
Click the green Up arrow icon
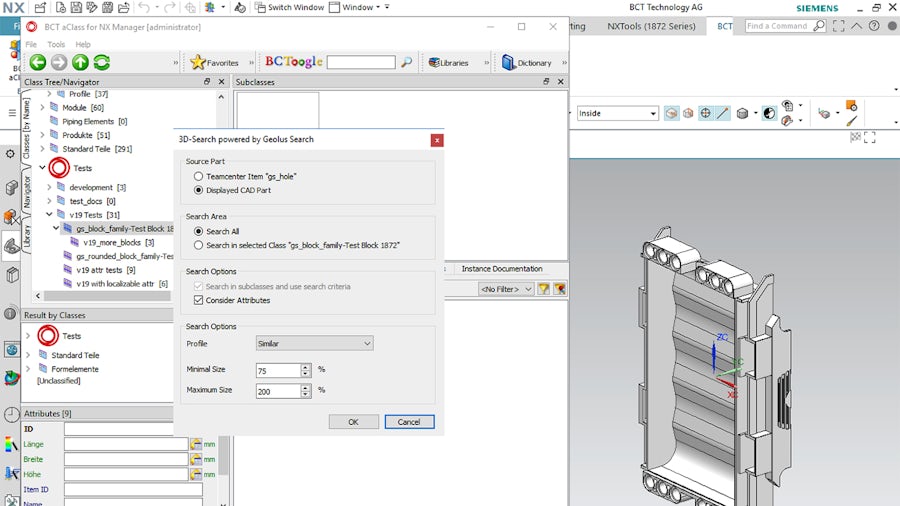point(80,62)
